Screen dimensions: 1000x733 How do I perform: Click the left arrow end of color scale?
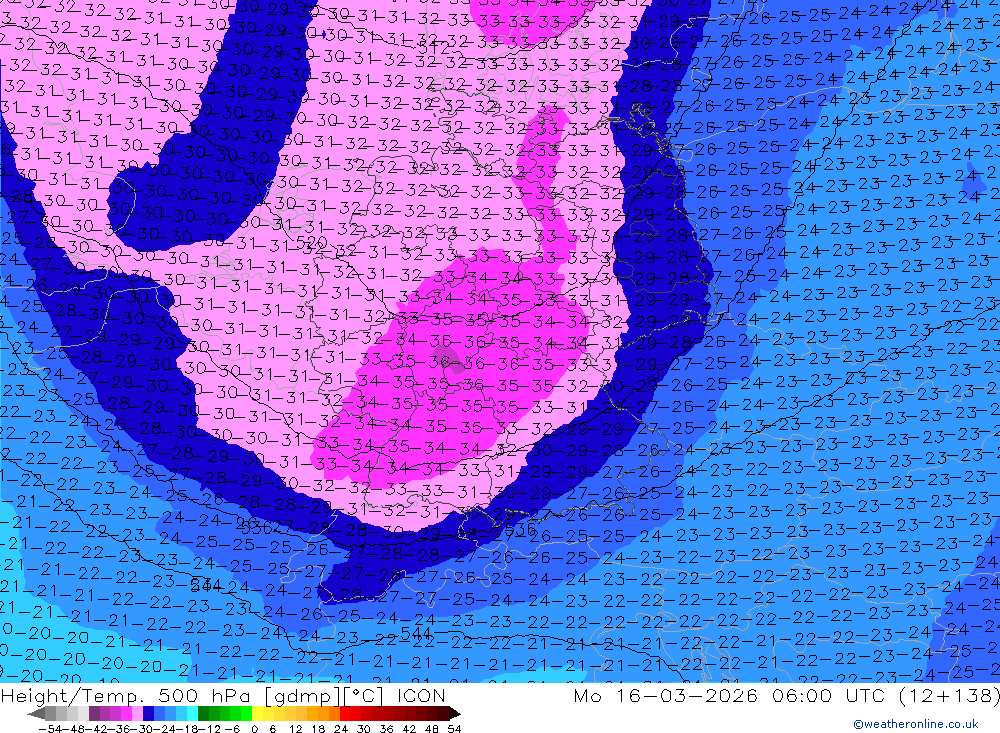(x=36, y=714)
